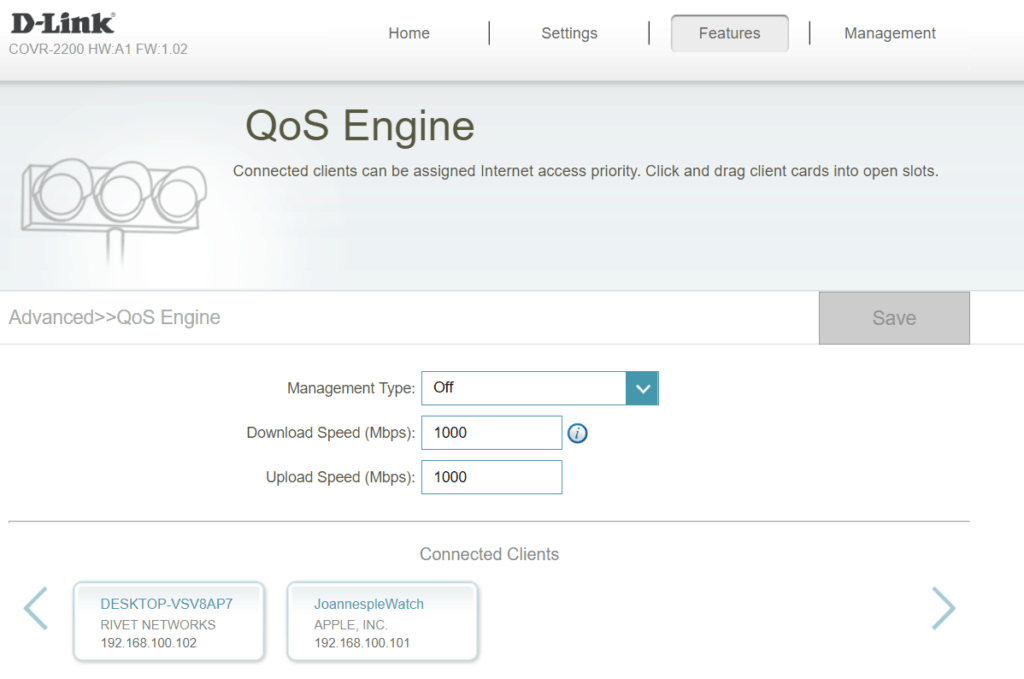Show previous connected clients with left arrow
The image size is (1024, 679).
(x=35, y=608)
